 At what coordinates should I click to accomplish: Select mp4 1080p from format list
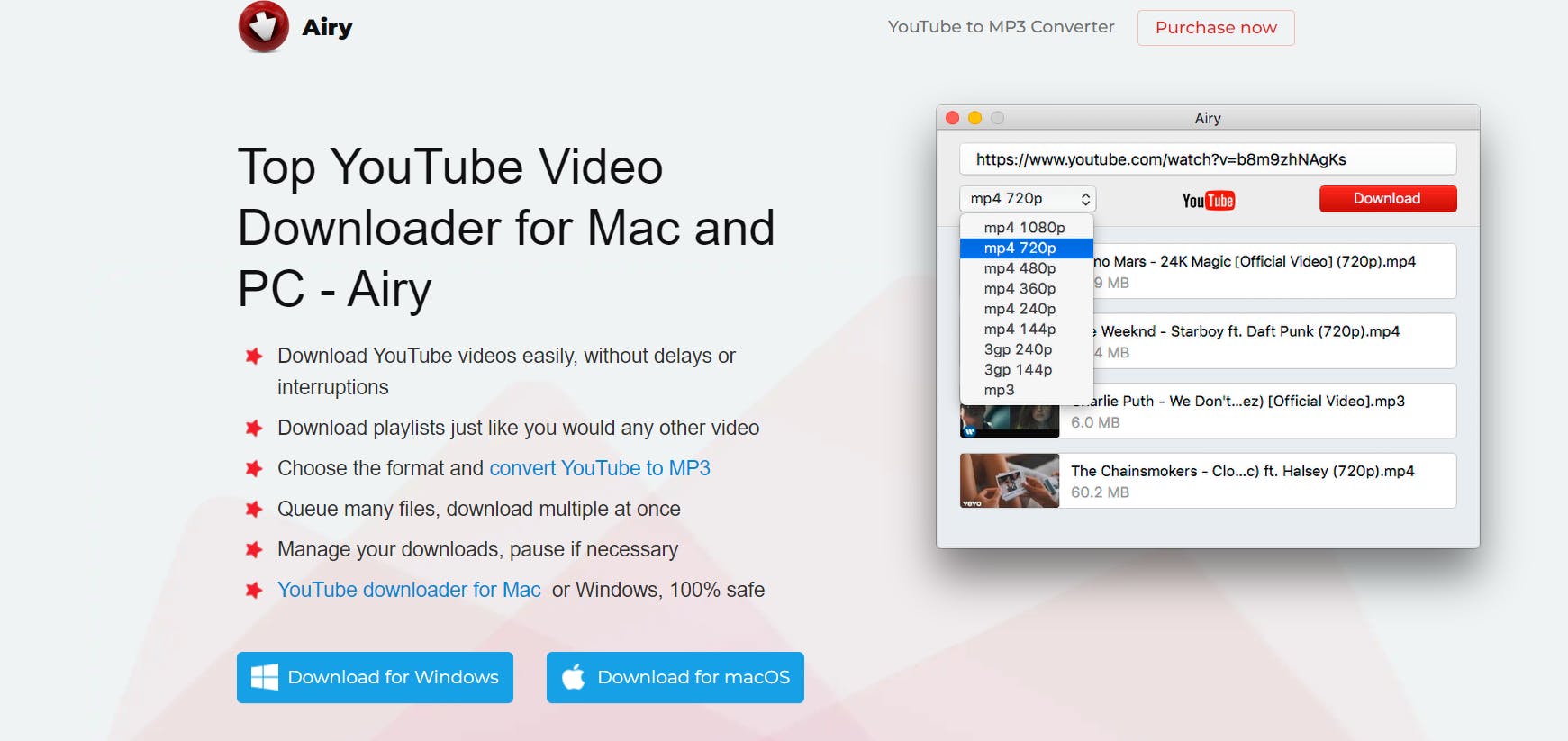[1027, 228]
